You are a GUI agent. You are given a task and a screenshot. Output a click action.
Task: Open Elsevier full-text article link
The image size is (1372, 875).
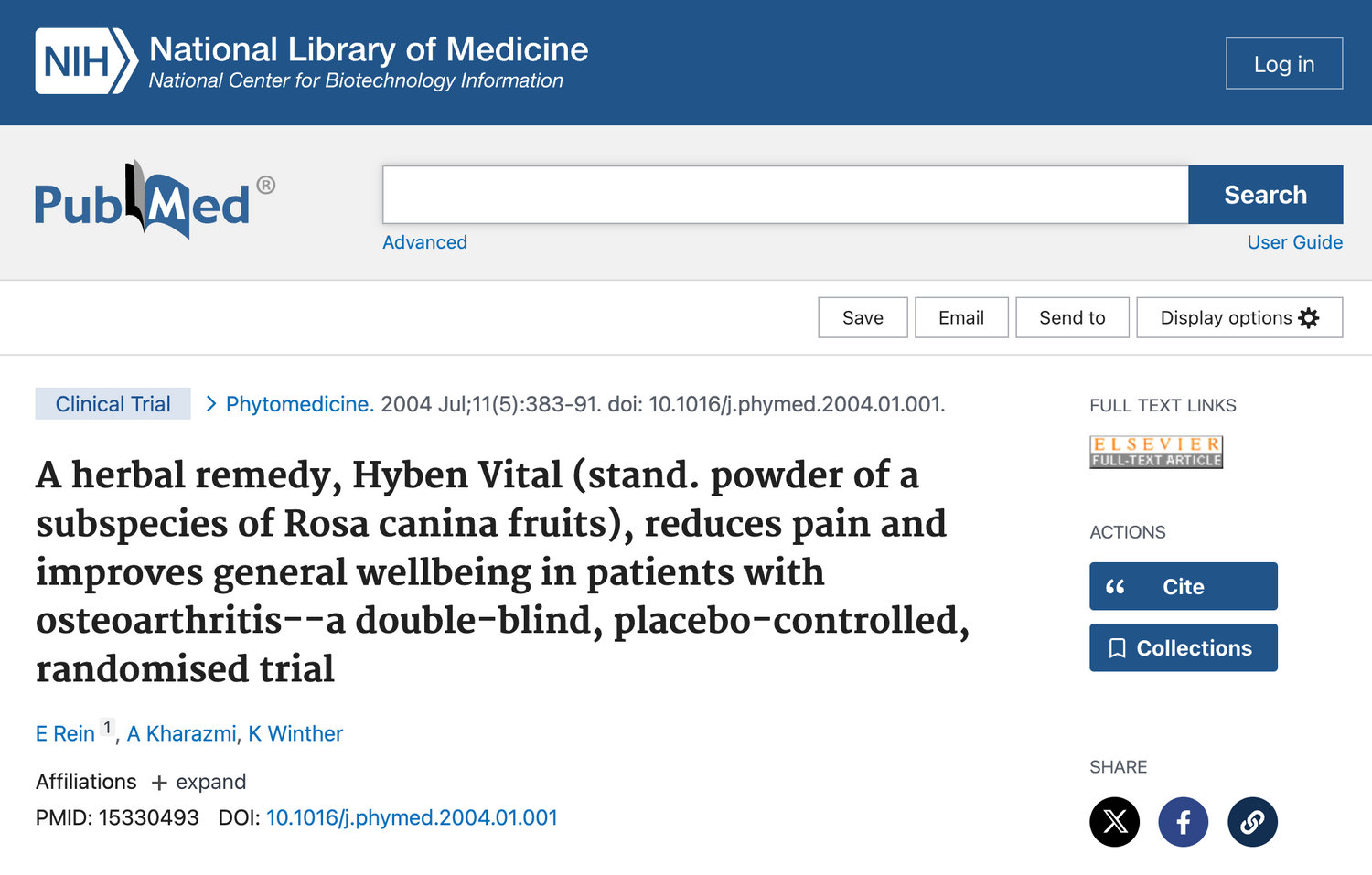pyautogui.click(x=1156, y=452)
